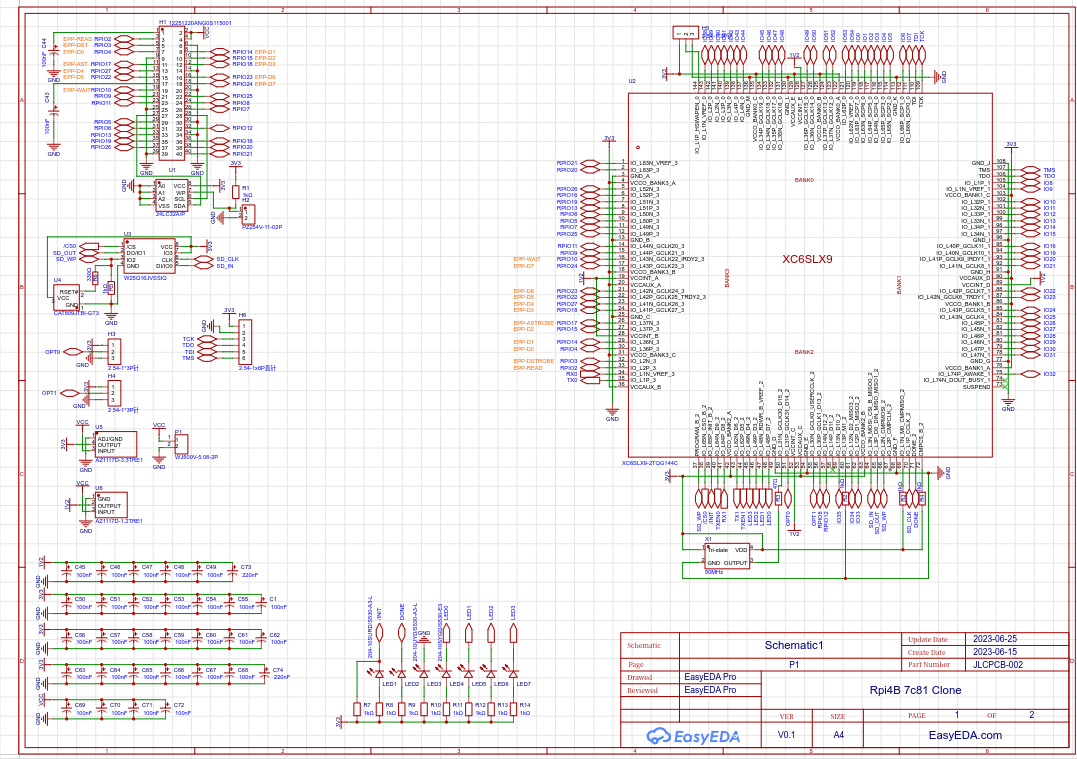This screenshot has width=1077, height=759.
Task: Click resistor R14 designator
Action: tap(525, 705)
